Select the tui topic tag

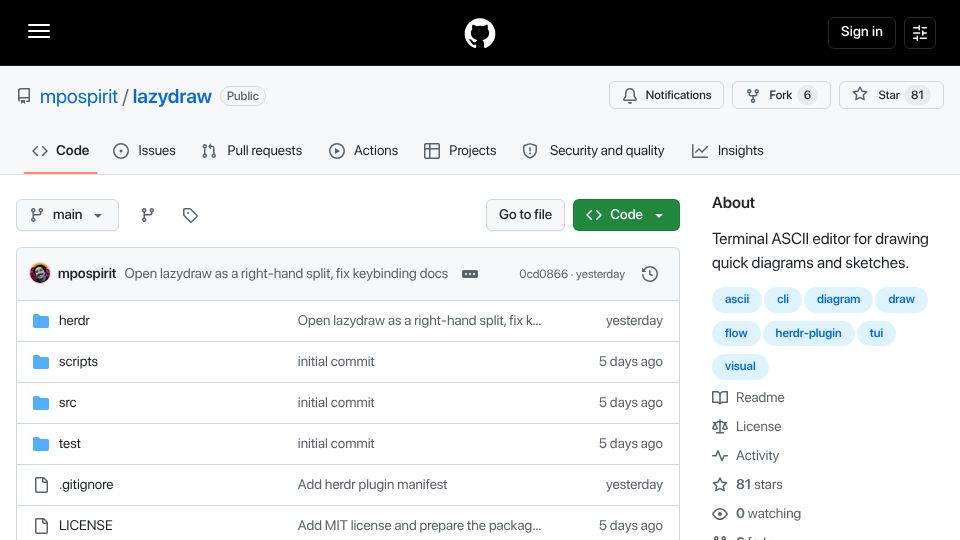pyautogui.click(x=876, y=333)
